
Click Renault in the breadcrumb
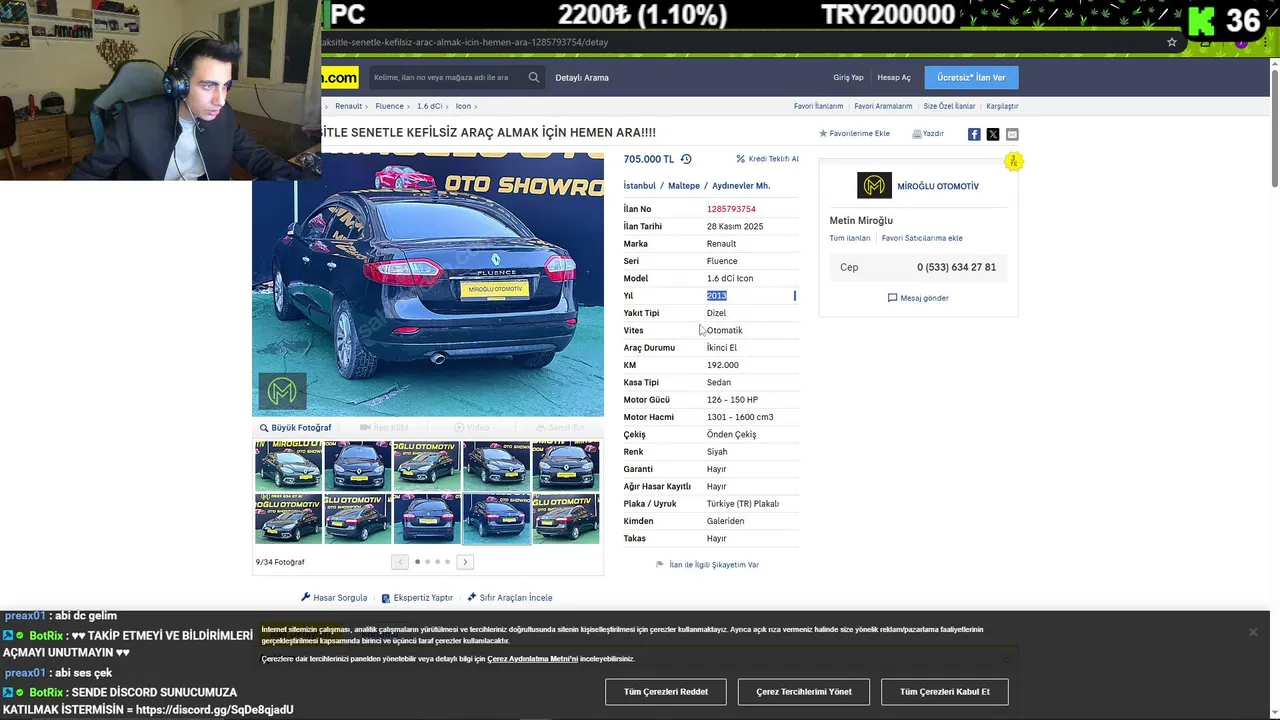click(x=348, y=106)
